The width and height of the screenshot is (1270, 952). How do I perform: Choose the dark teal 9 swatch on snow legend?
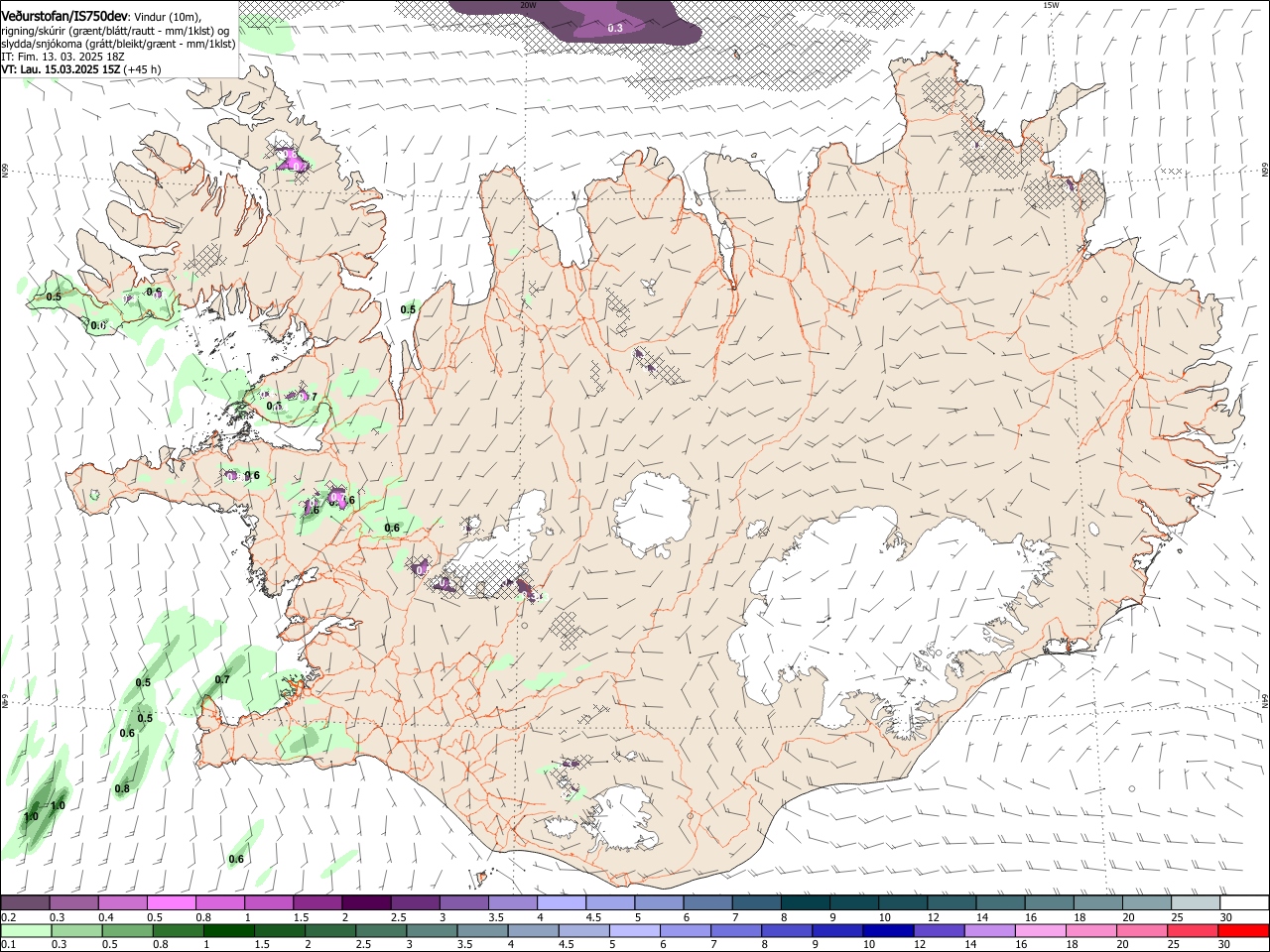click(854, 903)
